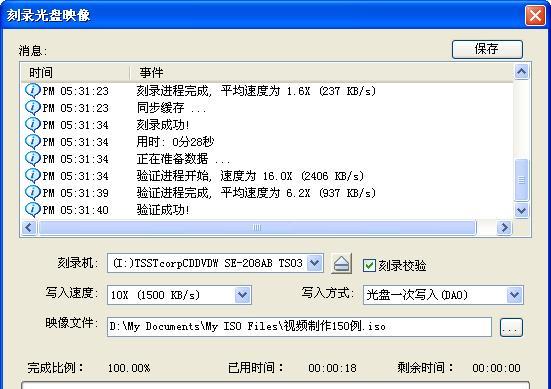Click the 事件 column header

[151, 73]
